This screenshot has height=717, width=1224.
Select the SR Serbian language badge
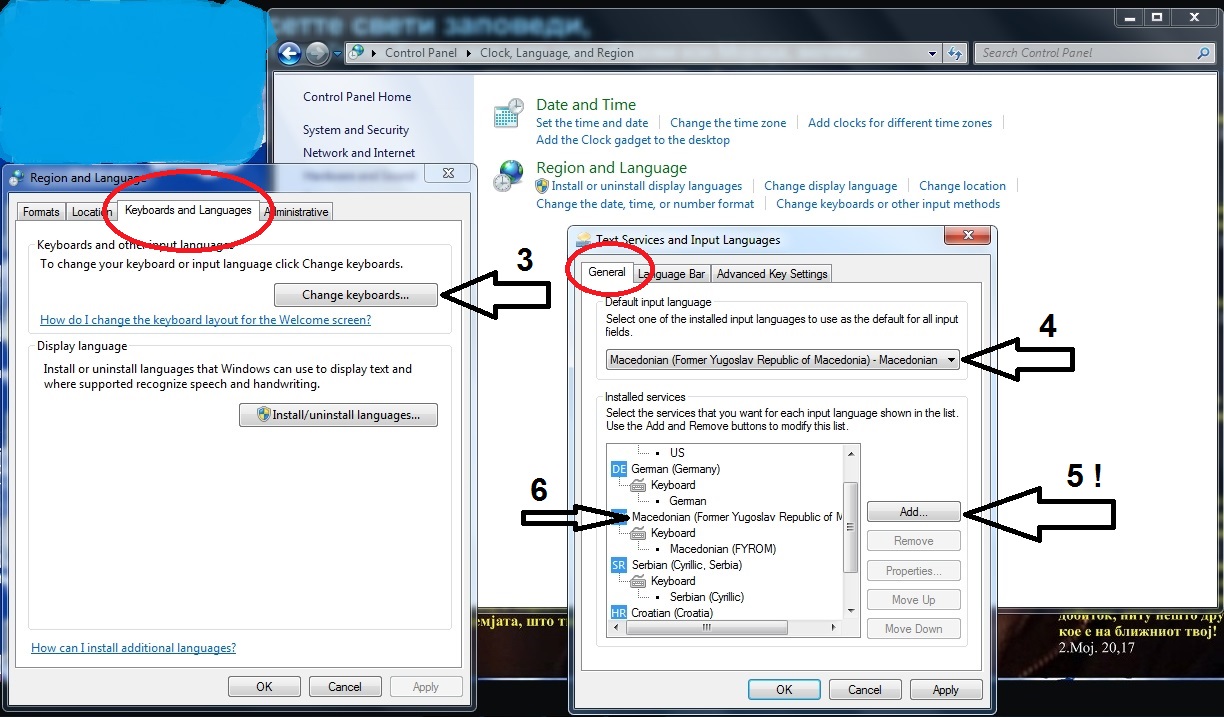pos(618,565)
